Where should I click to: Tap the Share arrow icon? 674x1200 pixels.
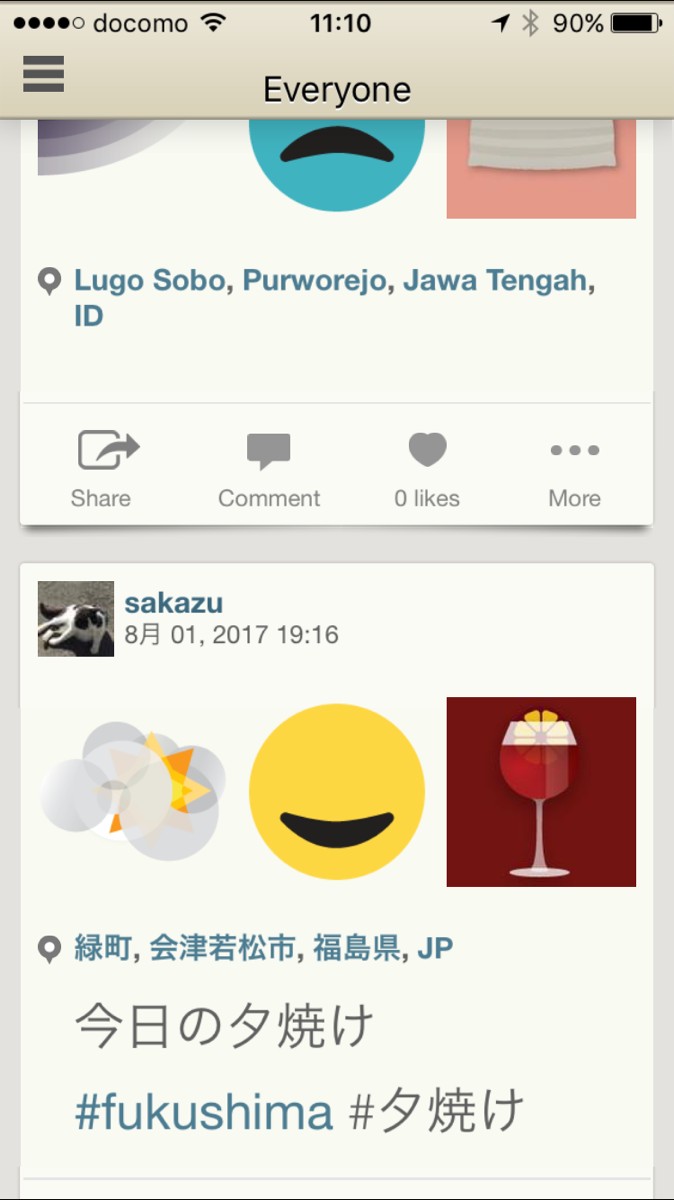tap(108, 451)
